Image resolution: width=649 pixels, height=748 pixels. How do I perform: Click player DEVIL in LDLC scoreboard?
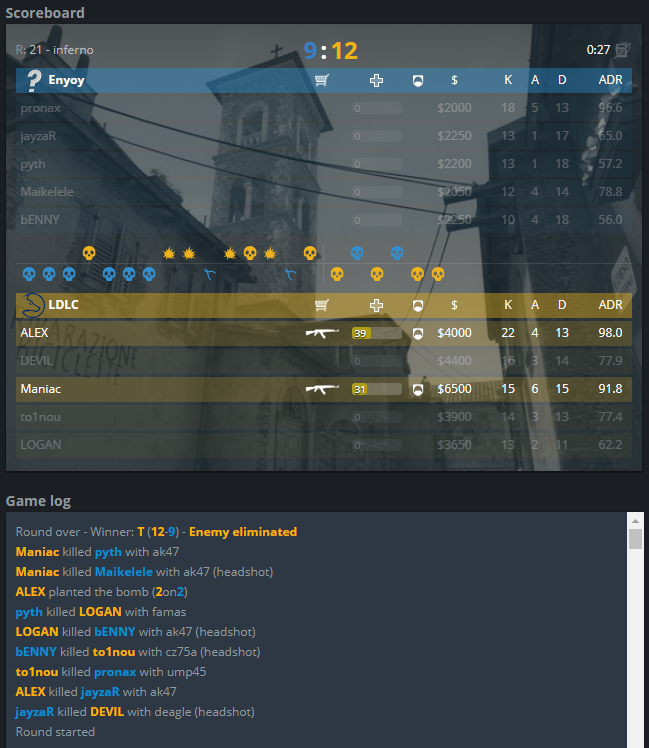point(36,361)
